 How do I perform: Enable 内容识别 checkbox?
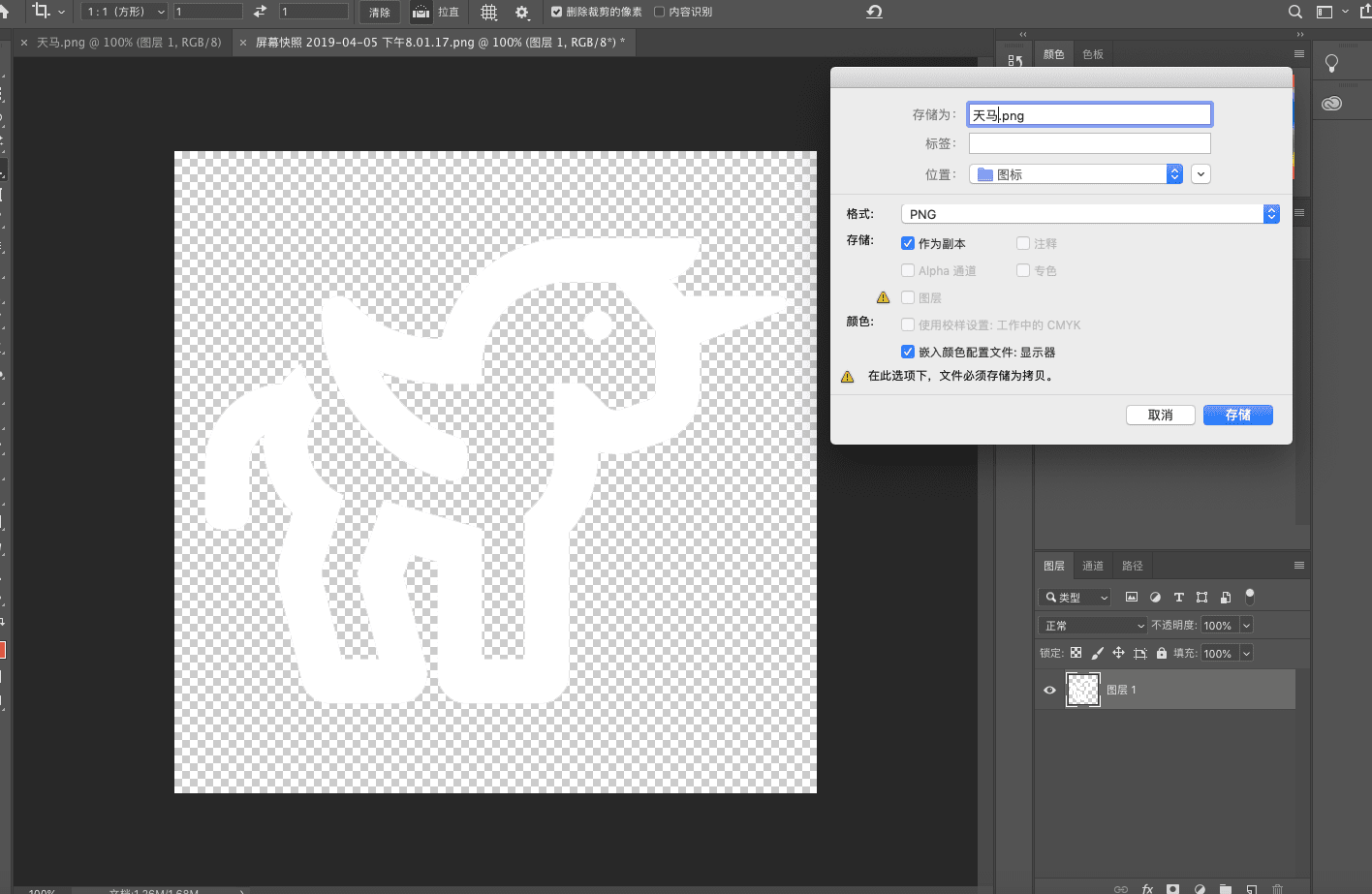pos(660,12)
